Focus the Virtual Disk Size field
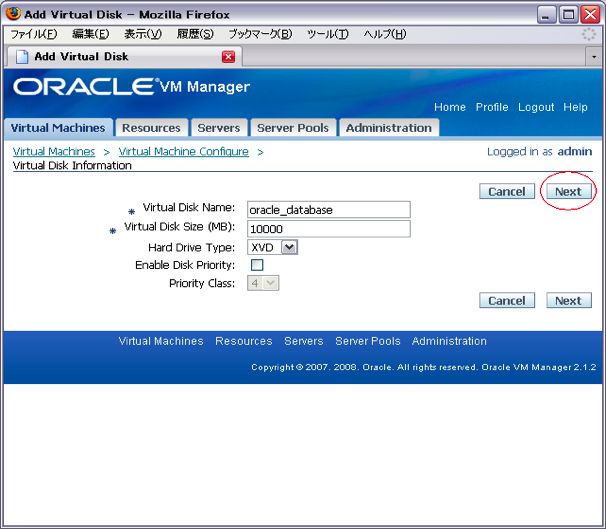Screen dimensions: 606x529 point(329,229)
